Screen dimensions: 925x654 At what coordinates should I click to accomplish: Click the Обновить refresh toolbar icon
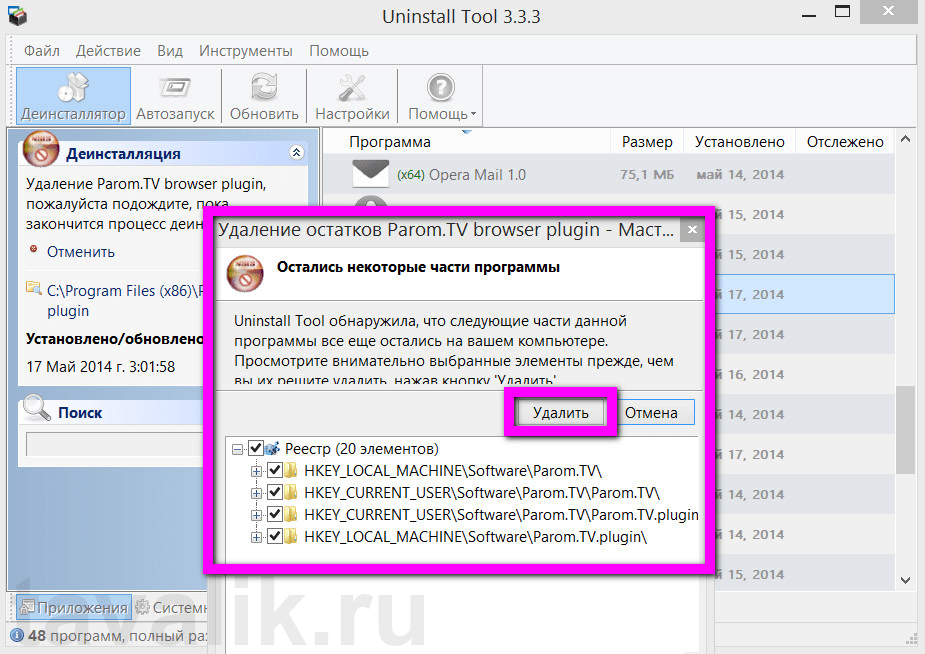[264, 87]
